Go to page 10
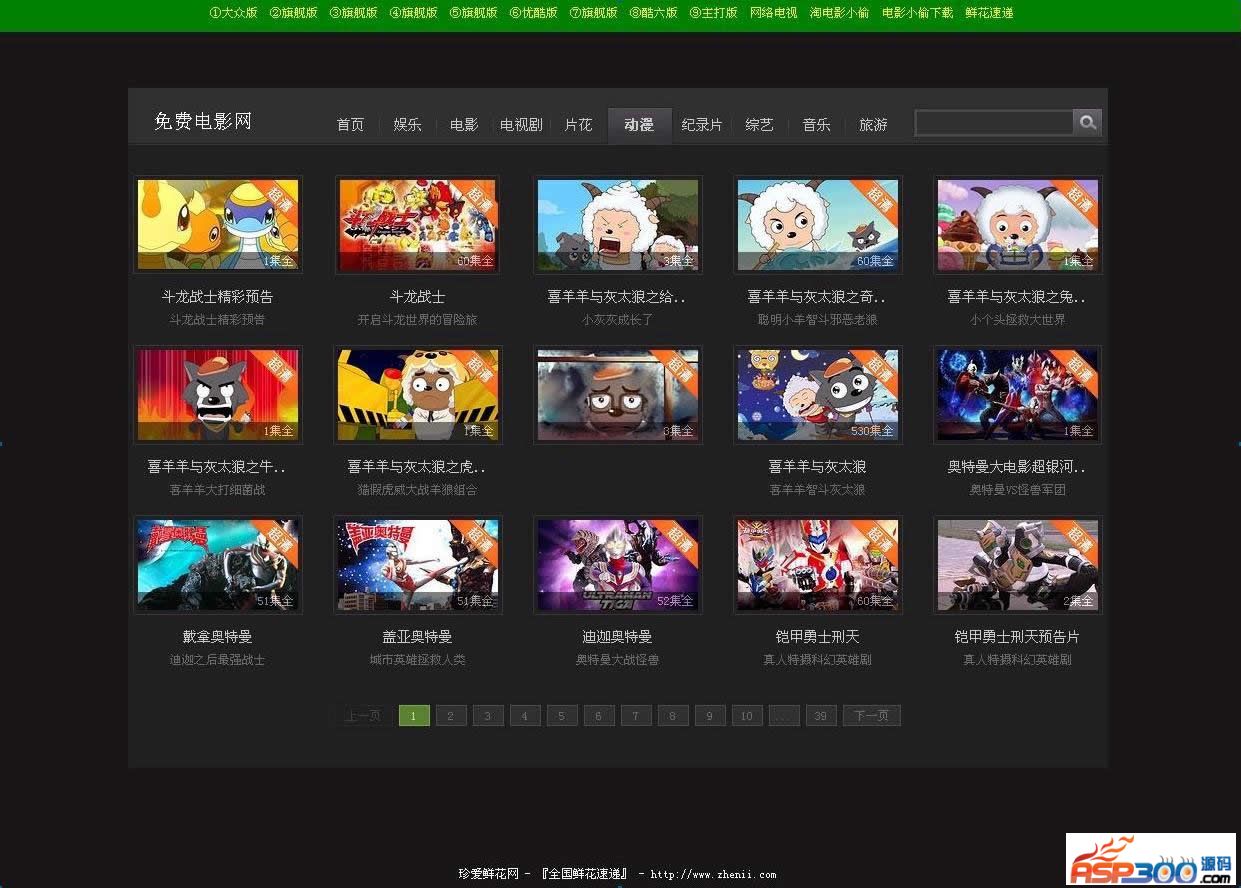Screen dimensions: 1241x888 click(x=747, y=716)
